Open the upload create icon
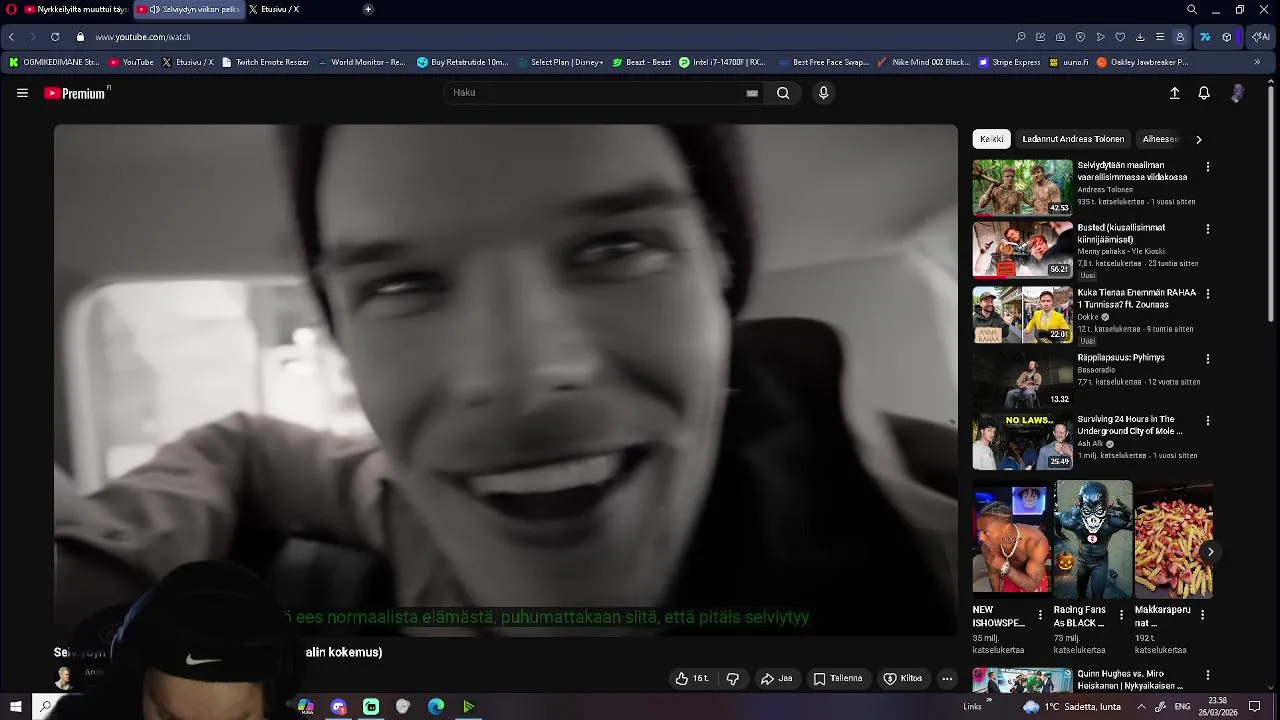Viewport: 1280px width, 720px height. point(1175,93)
